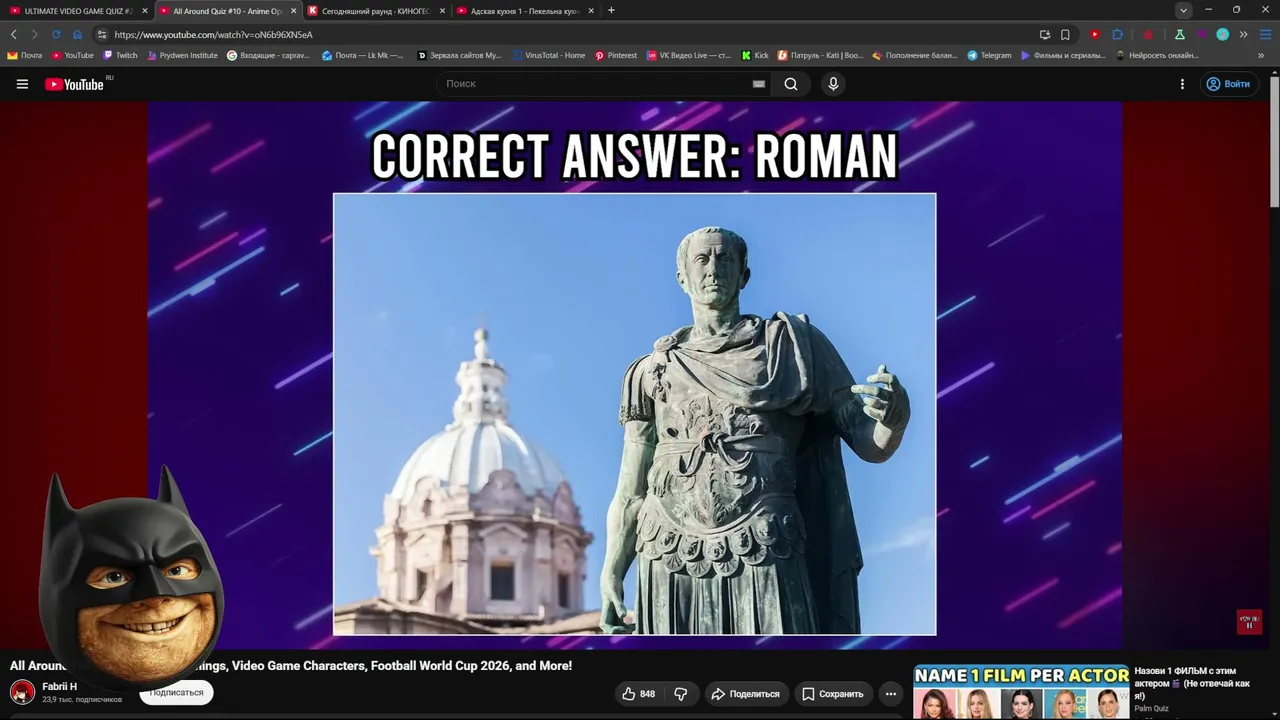
Task: Show more toolbar extensions chevron
Action: 1244,34
